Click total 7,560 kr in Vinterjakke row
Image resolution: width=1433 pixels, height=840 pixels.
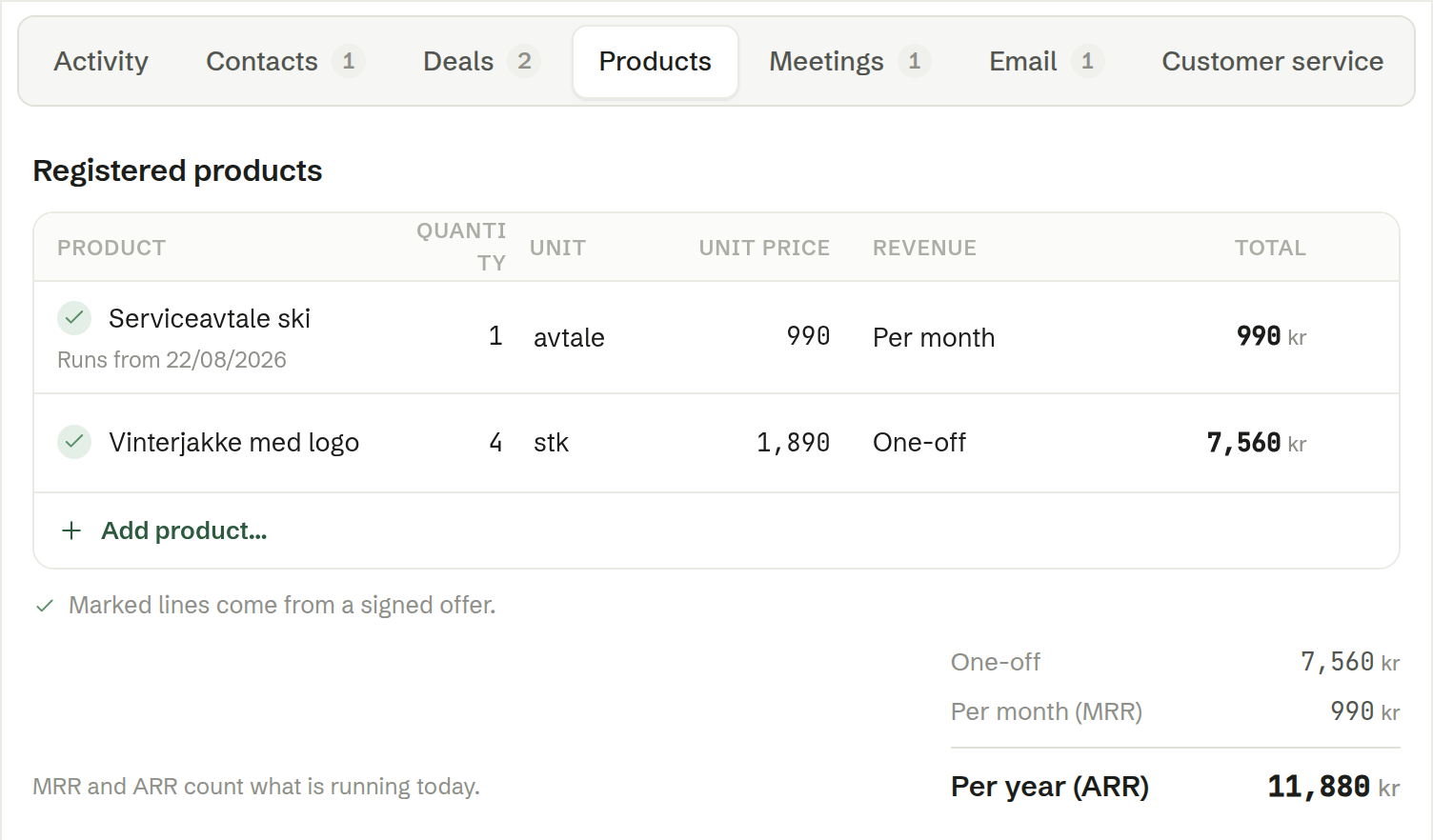[1256, 443]
